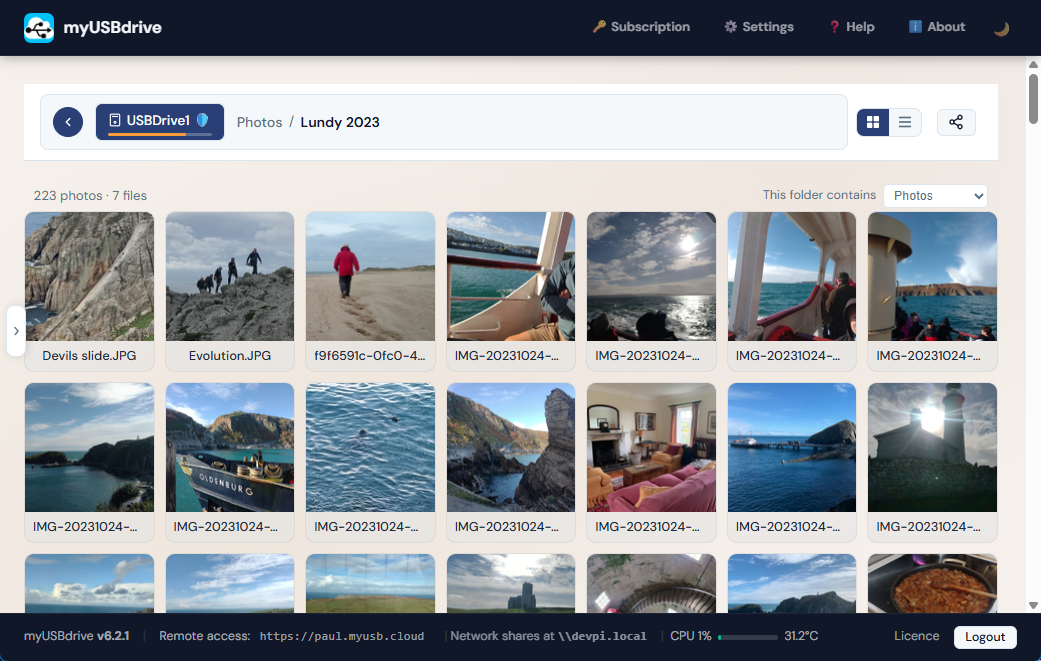Click the myUSBdrive logo icon

pos(39,28)
